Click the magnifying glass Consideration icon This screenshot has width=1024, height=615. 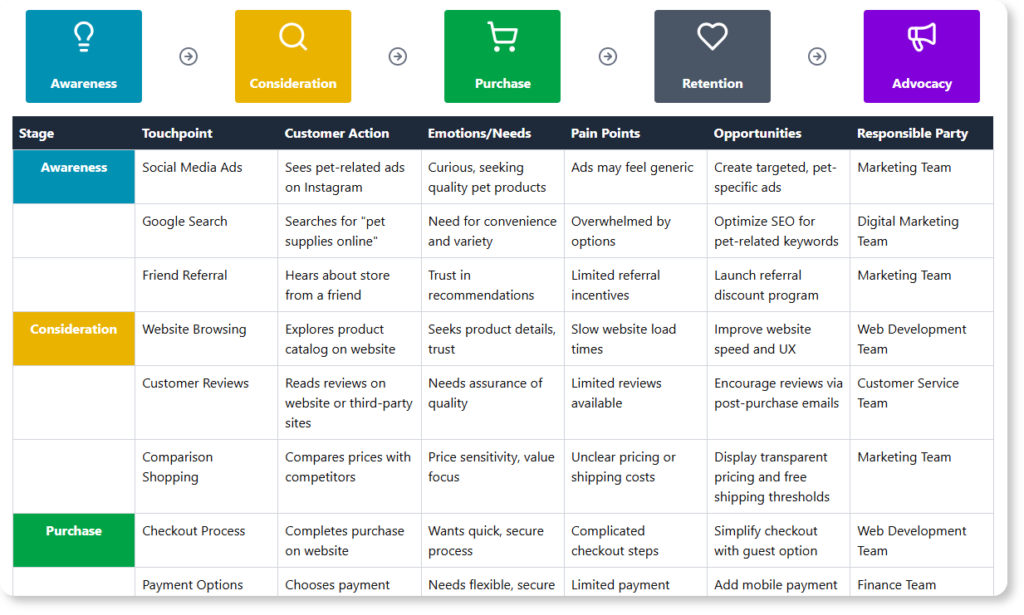click(293, 37)
